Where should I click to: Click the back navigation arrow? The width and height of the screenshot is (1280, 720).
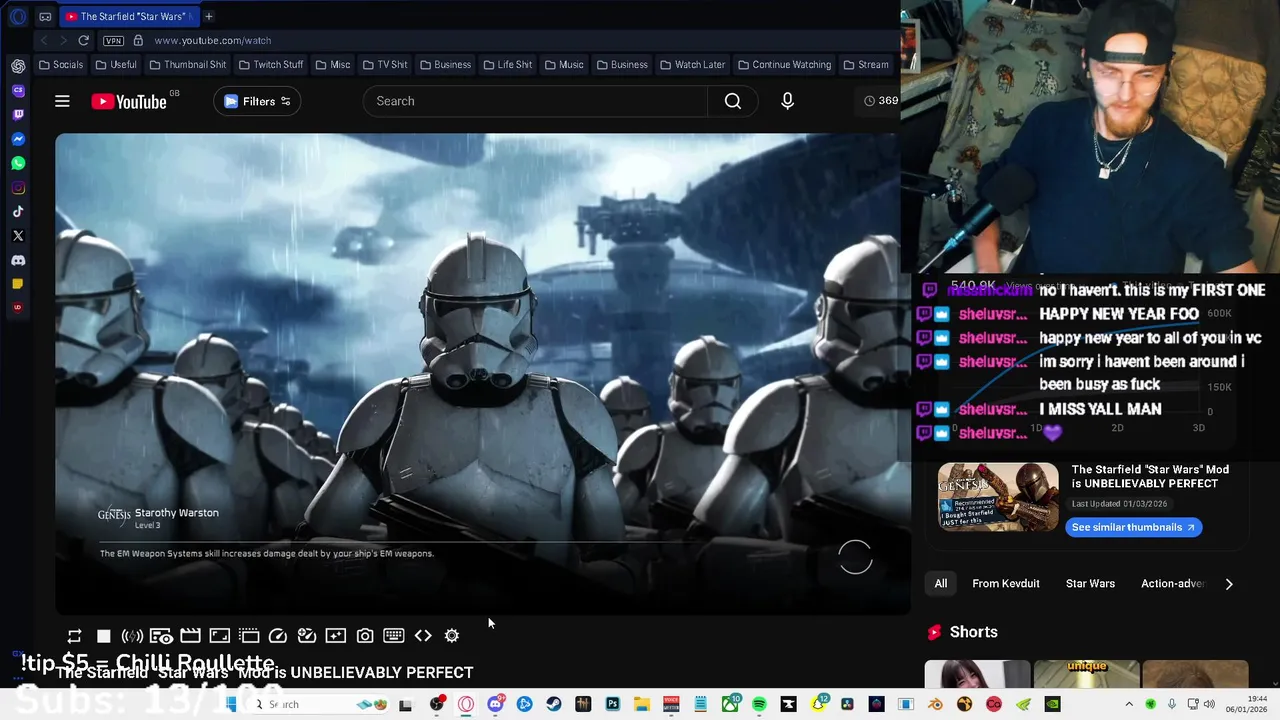(44, 40)
